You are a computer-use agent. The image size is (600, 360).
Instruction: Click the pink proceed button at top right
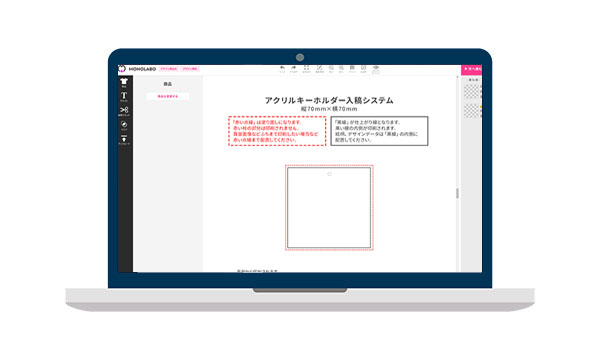pos(471,69)
